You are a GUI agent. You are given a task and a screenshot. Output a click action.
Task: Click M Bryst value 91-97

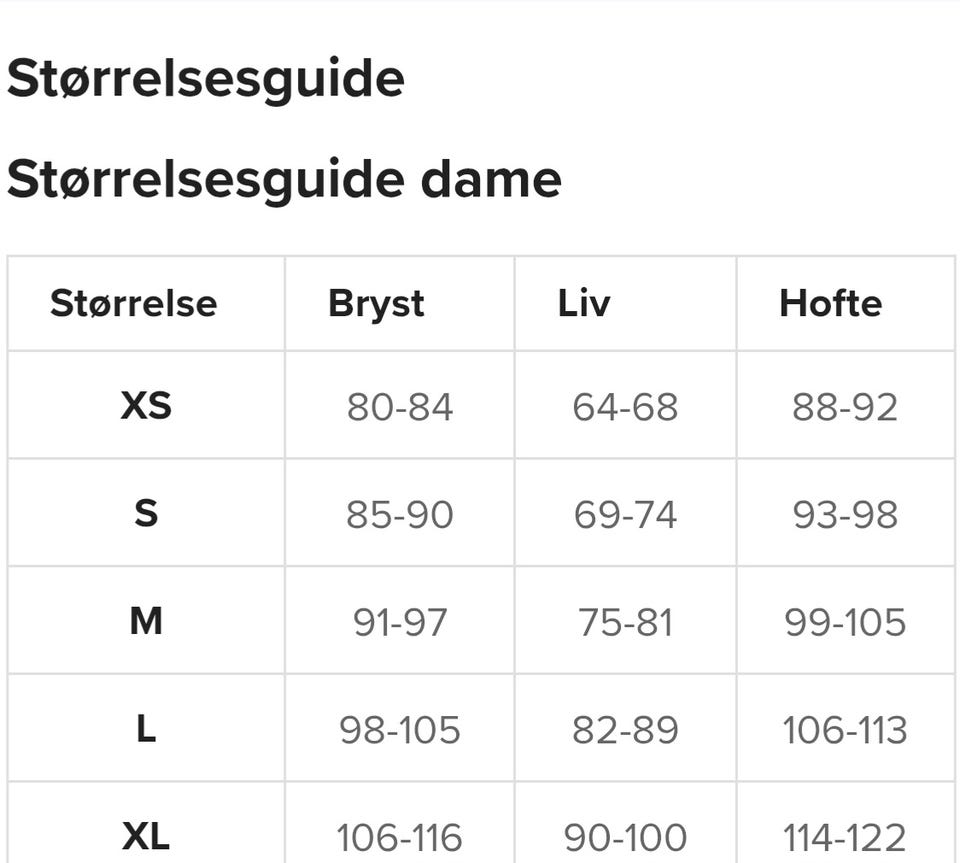[x=400, y=622]
